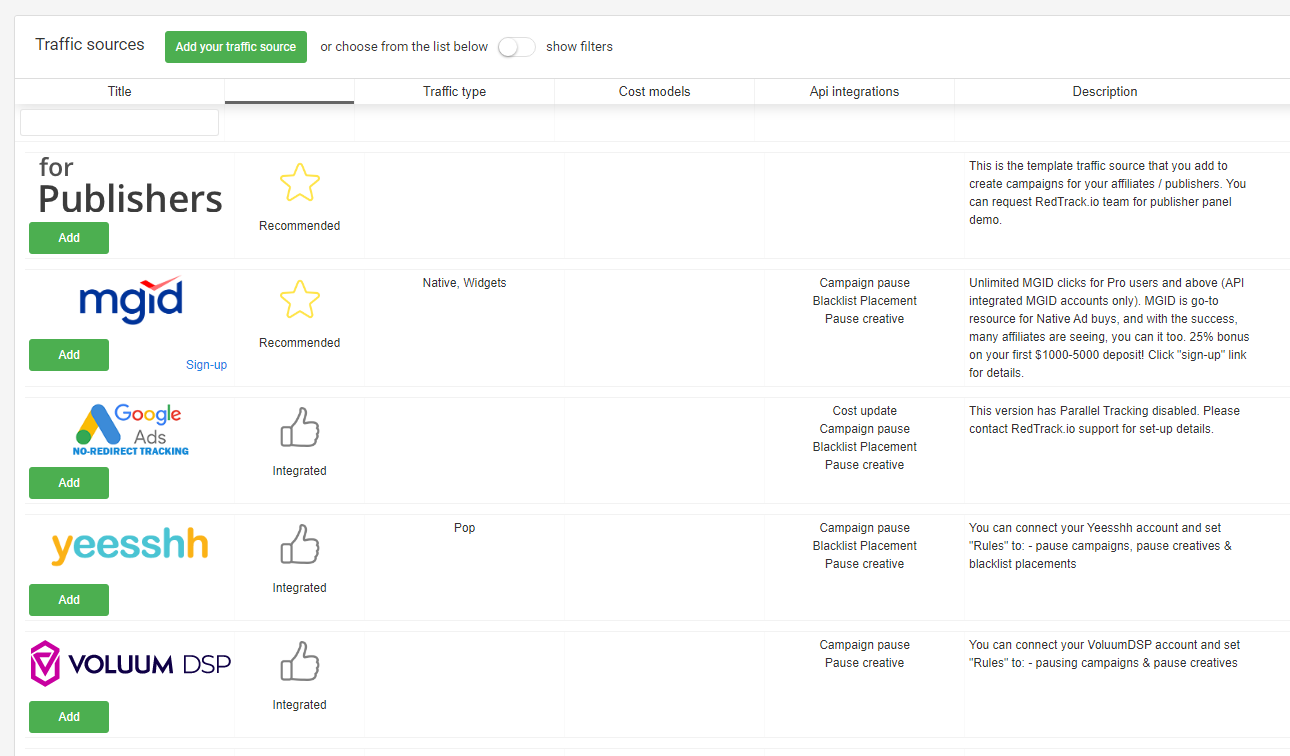This screenshot has height=756, width=1290.
Task: Click the Recommended star in MGID row
Action: 300,300
